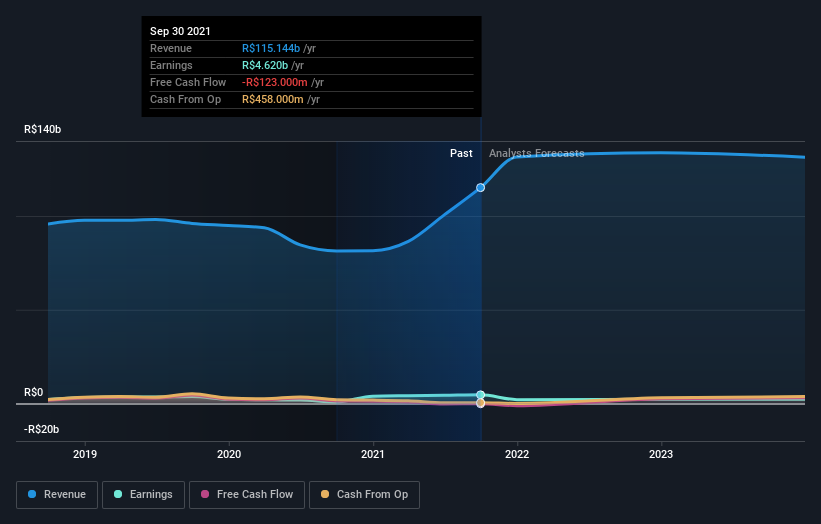Select the 2020 x-axis label
This screenshot has width=821, height=524.
(229, 454)
